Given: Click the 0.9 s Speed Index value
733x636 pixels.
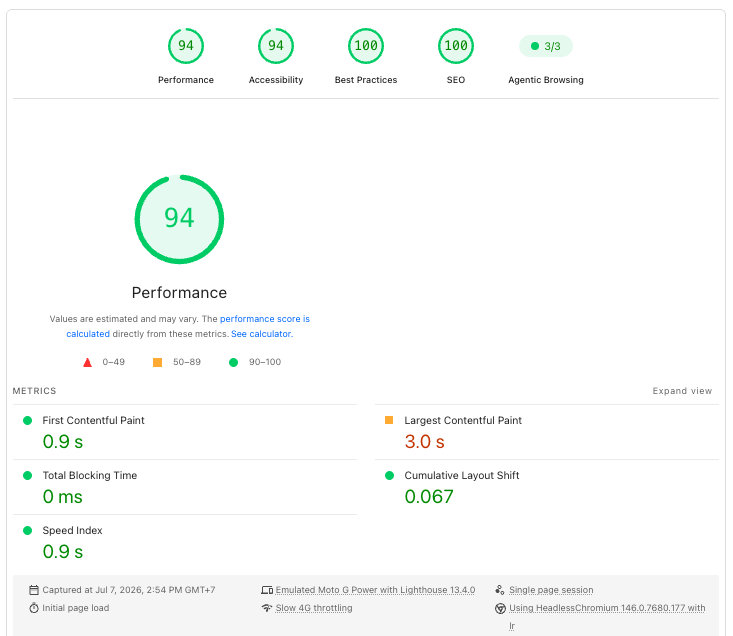Looking at the screenshot, I should [63, 552].
